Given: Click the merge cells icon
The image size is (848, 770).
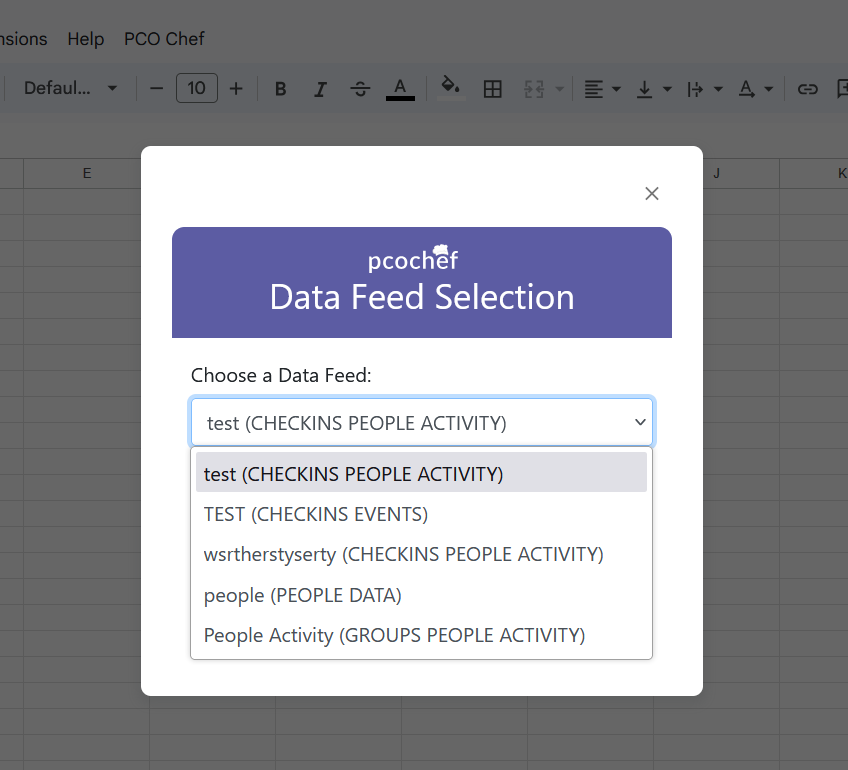Looking at the screenshot, I should (x=534, y=89).
